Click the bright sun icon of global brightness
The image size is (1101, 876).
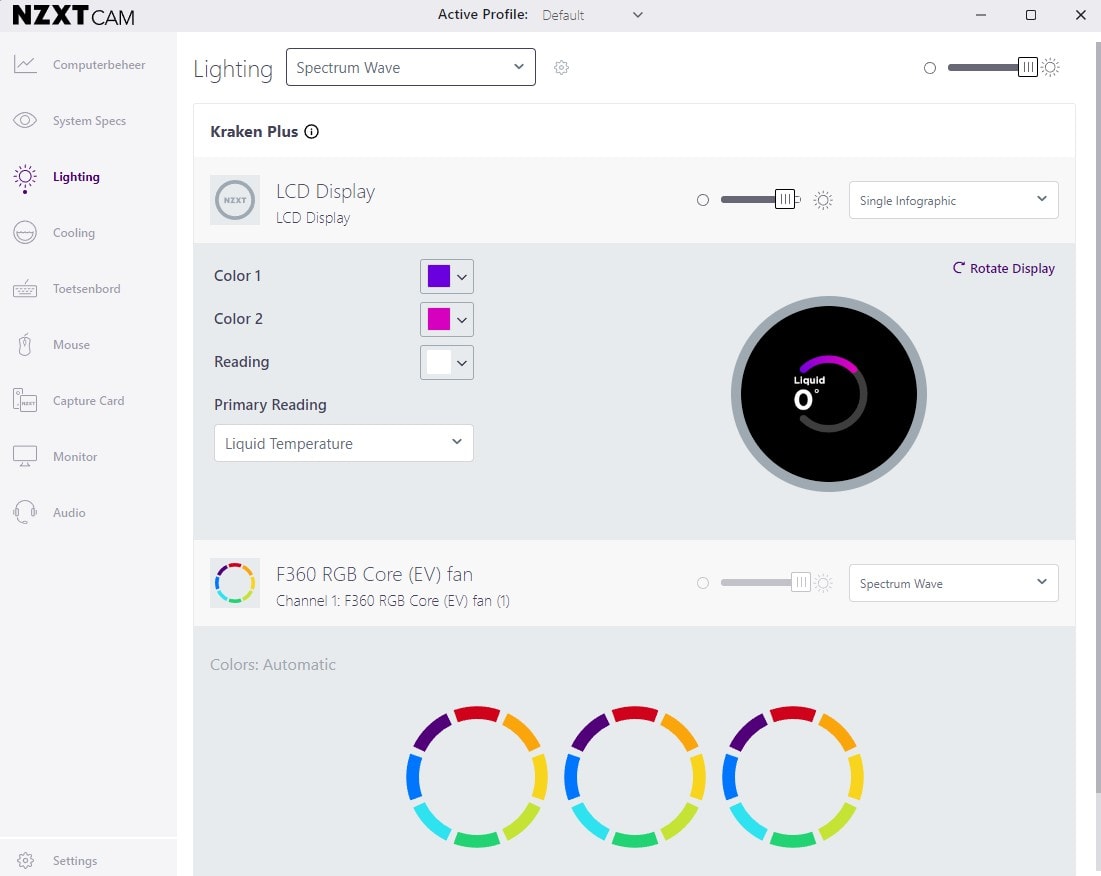[x=1050, y=67]
